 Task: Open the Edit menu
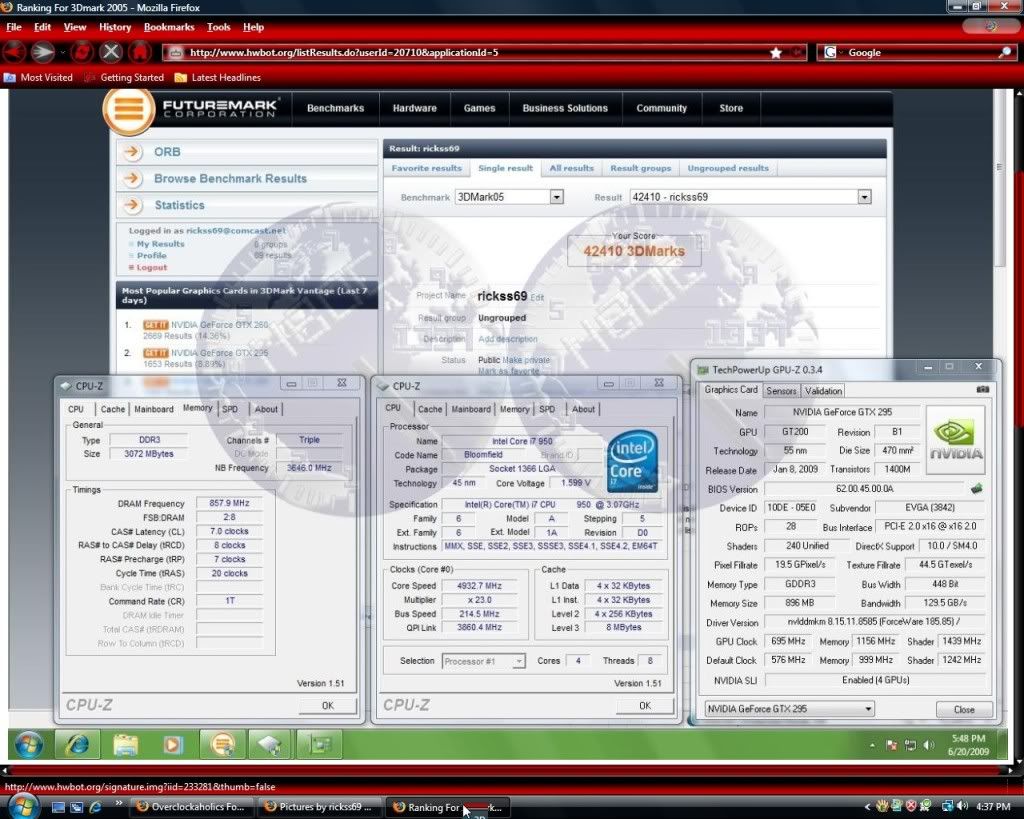(x=42, y=27)
